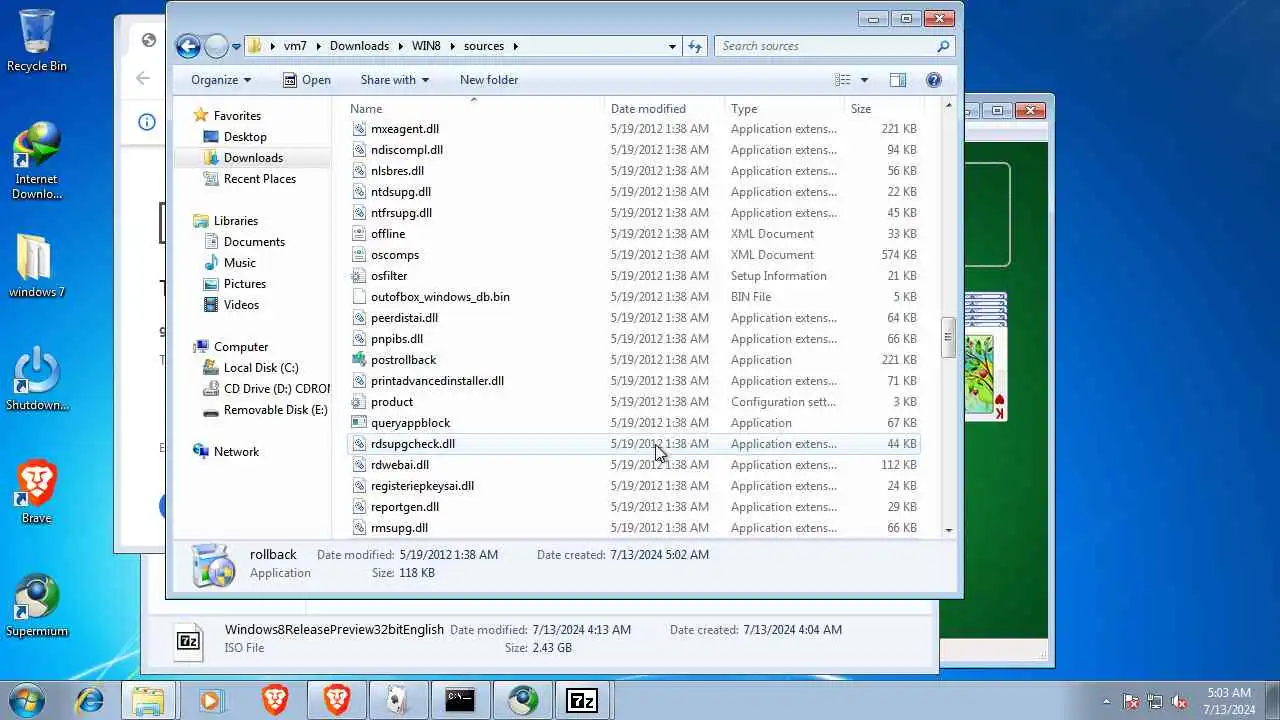Image resolution: width=1280 pixels, height=720 pixels.
Task: Show the preview pane
Action: click(898, 80)
